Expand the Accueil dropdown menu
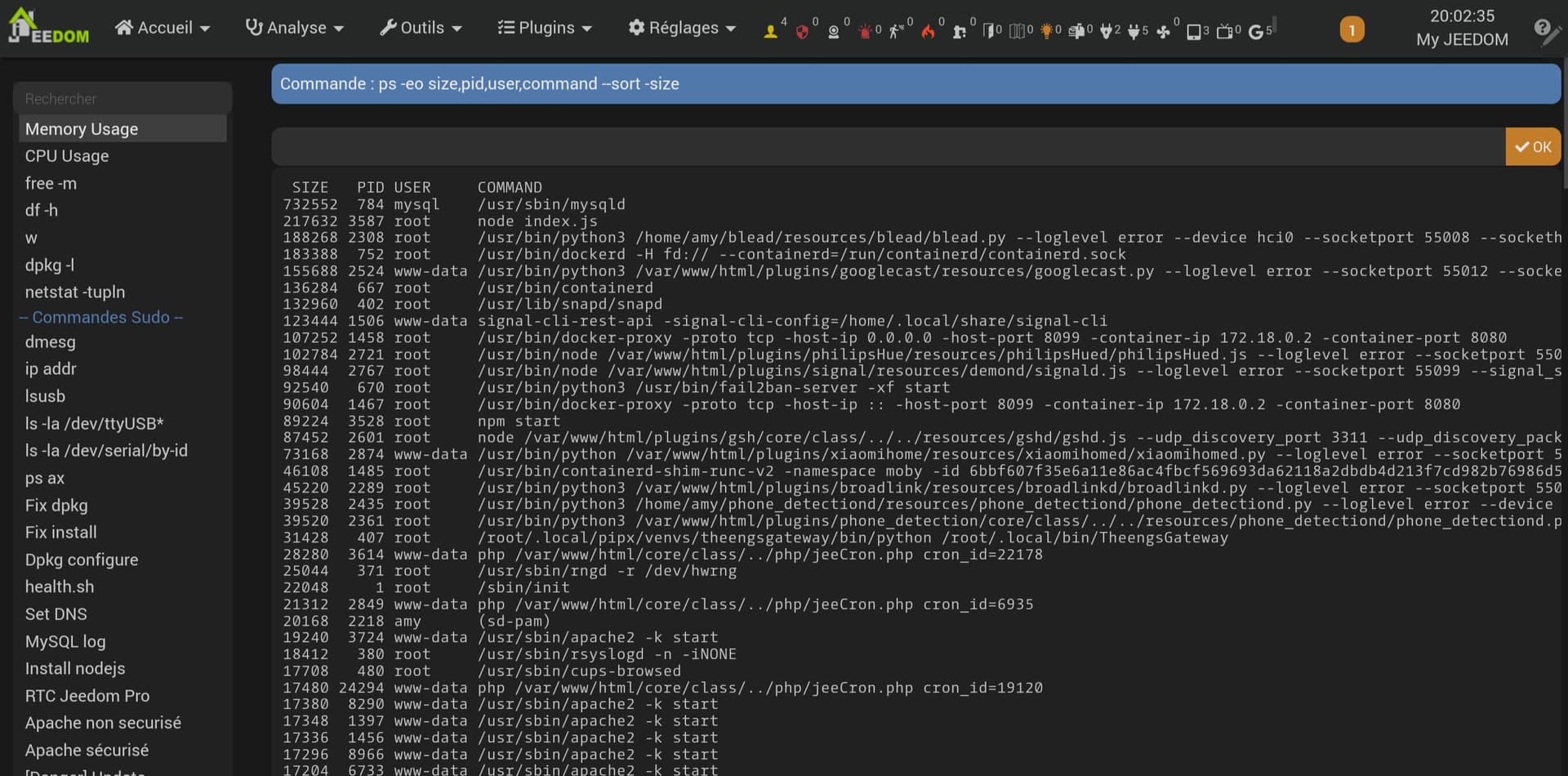This screenshot has width=1568, height=776. (x=163, y=28)
